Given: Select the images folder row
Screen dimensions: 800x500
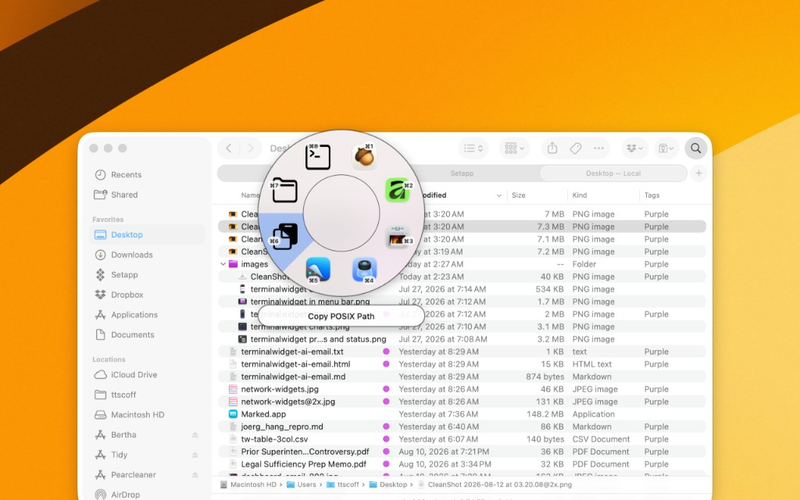Looking at the screenshot, I should [462, 264].
